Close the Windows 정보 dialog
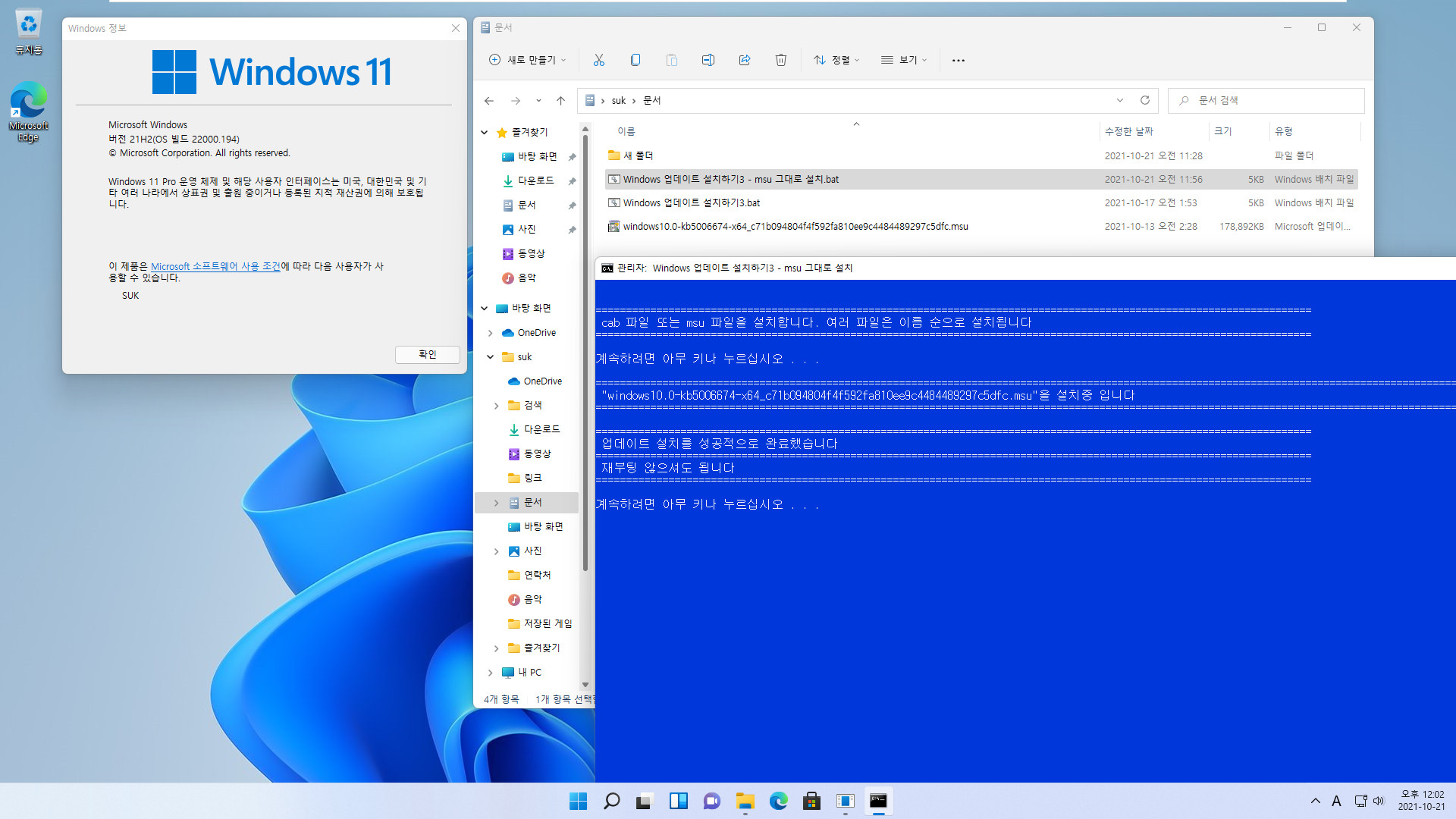This screenshot has width=1456, height=819. (456, 28)
